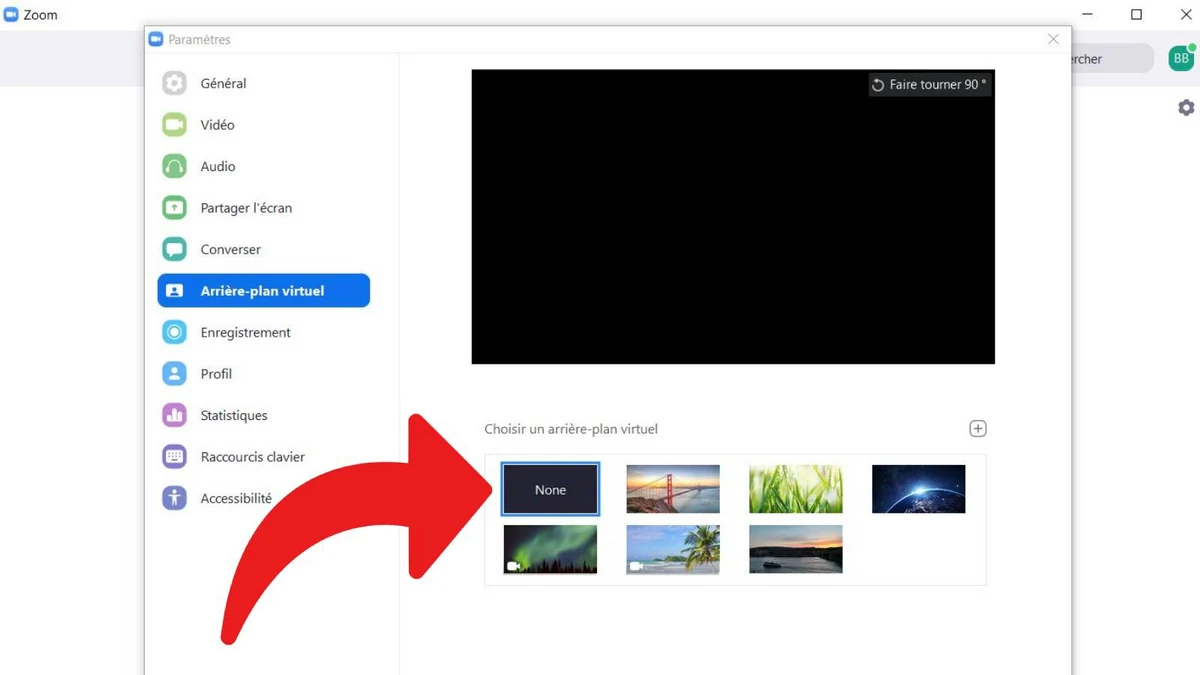
Task: Open the Raccourcis clavier keyboard icon
Action: (x=174, y=457)
